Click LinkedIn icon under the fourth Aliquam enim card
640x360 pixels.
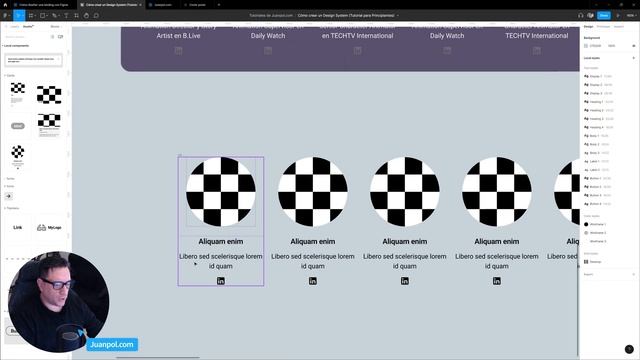tap(496, 281)
